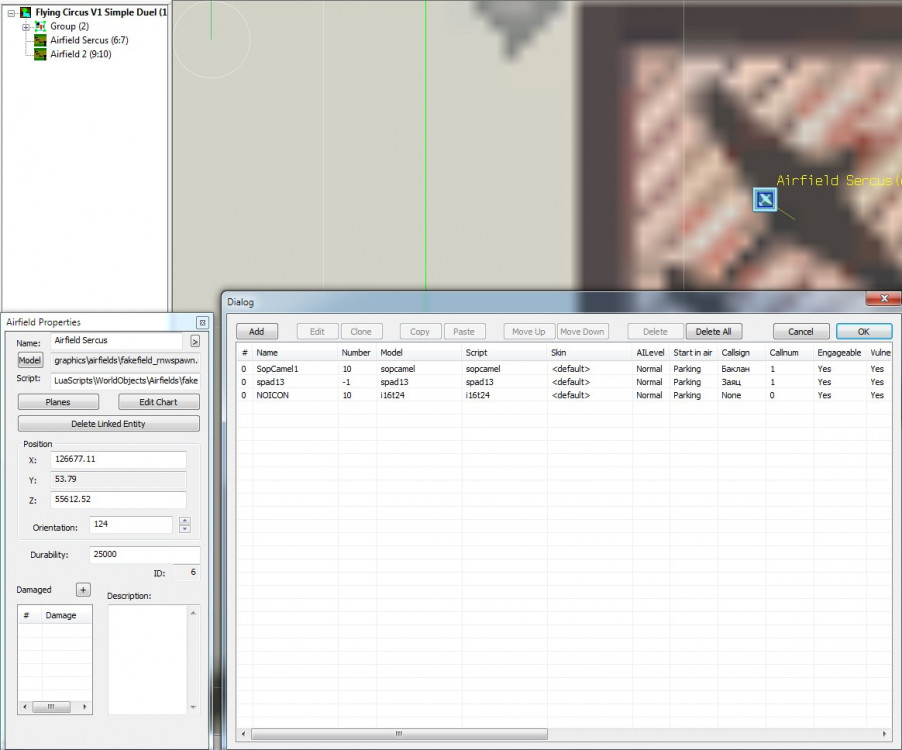
Task: Click the Description text area
Action: pyautogui.click(x=148, y=659)
